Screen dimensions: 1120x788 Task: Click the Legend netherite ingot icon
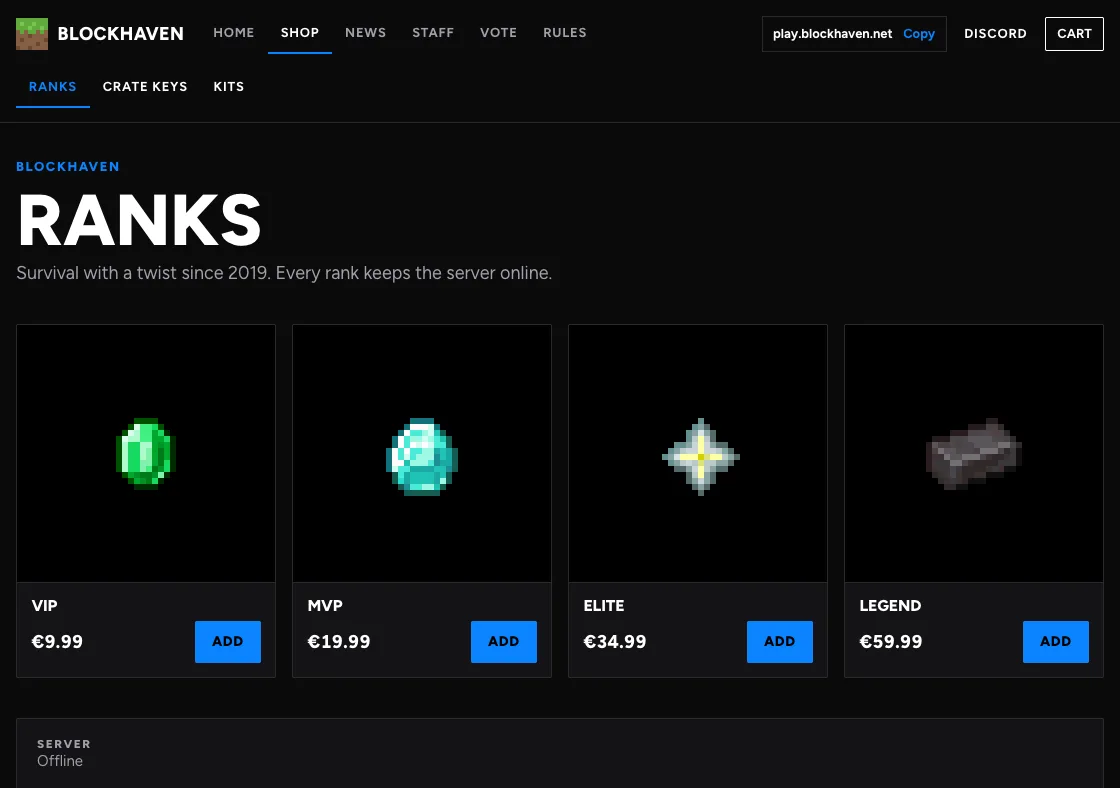pyautogui.click(x=974, y=454)
